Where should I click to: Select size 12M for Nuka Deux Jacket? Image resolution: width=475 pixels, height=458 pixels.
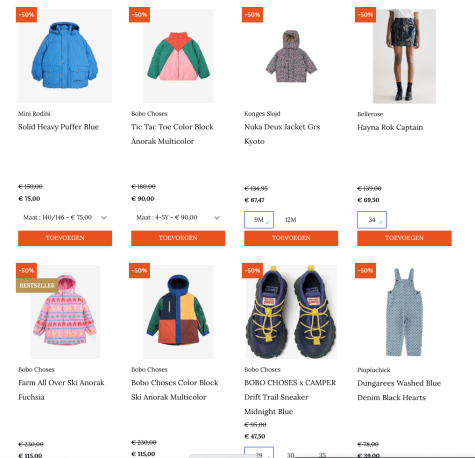click(x=291, y=220)
